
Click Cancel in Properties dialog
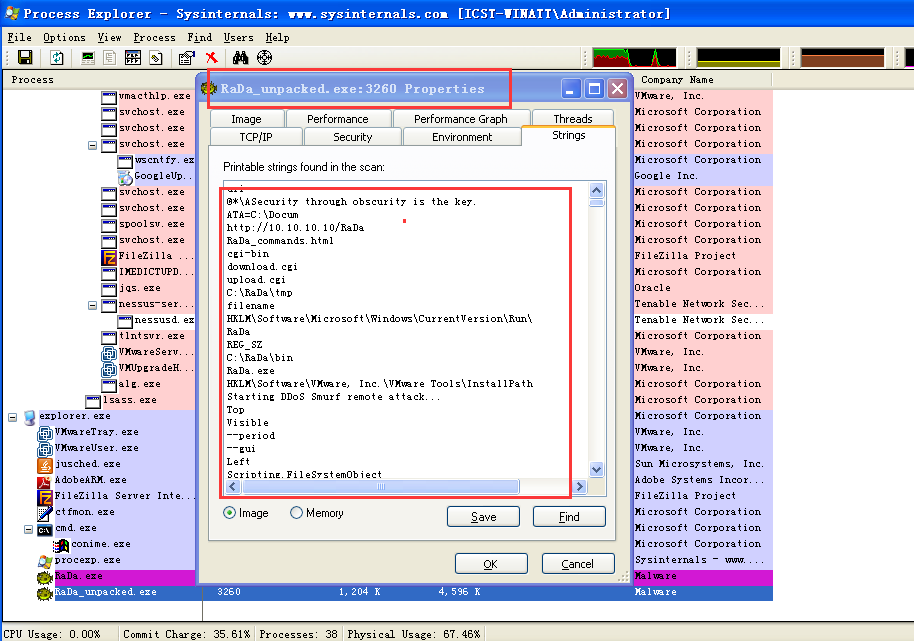pyautogui.click(x=578, y=564)
